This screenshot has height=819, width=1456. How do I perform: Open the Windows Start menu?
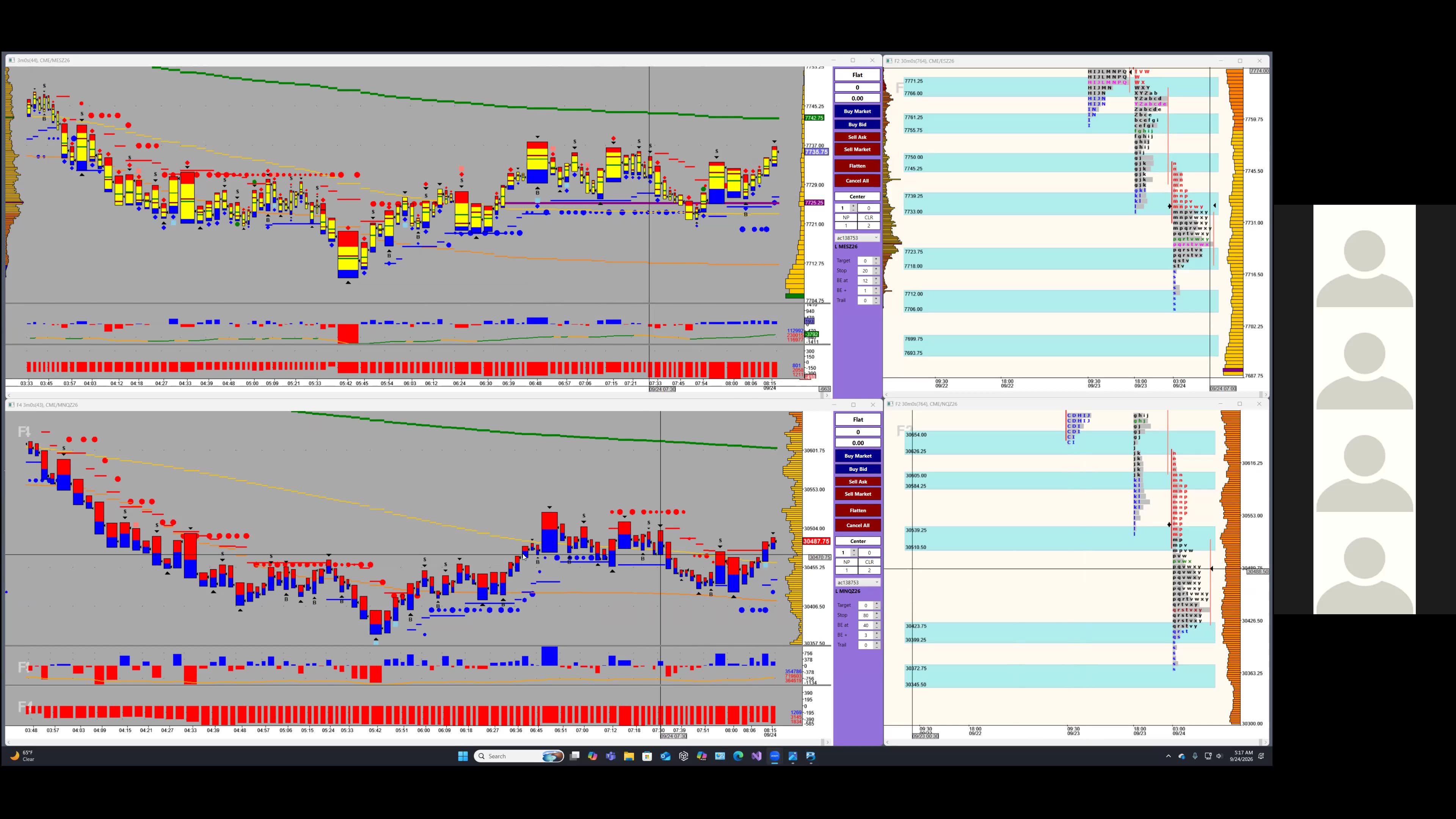(463, 756)
